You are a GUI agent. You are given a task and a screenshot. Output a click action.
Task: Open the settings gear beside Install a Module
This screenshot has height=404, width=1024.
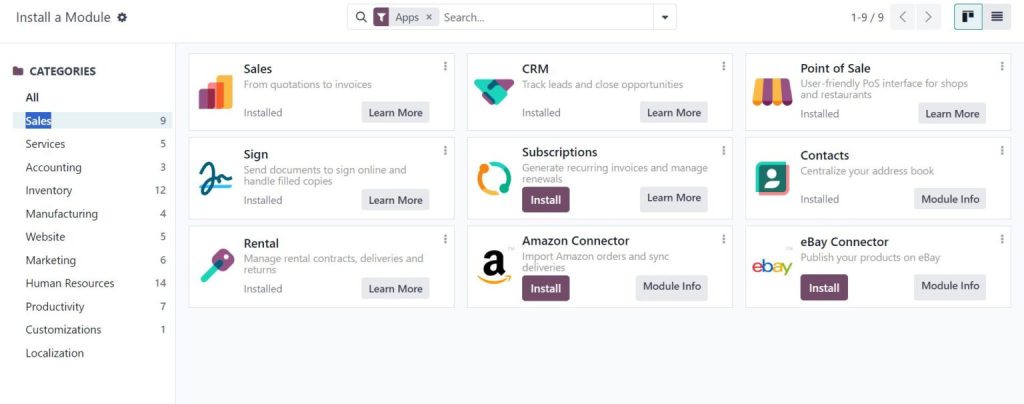click(122, 18)
